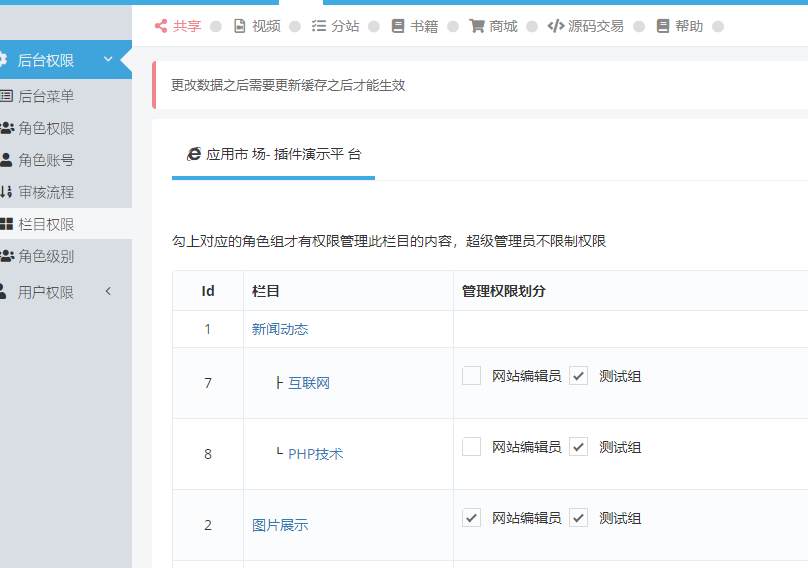The height and width of the screenshot is (568, 808).
Task: Click the list icon beside 后台菜单
Action: (6, 96)
